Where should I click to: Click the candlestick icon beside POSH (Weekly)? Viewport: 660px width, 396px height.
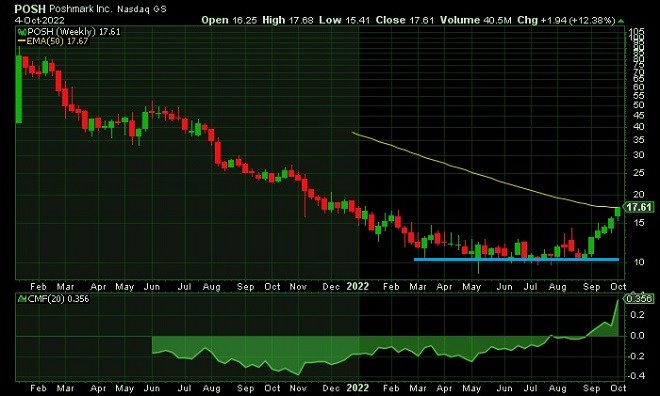pos(22,32)
